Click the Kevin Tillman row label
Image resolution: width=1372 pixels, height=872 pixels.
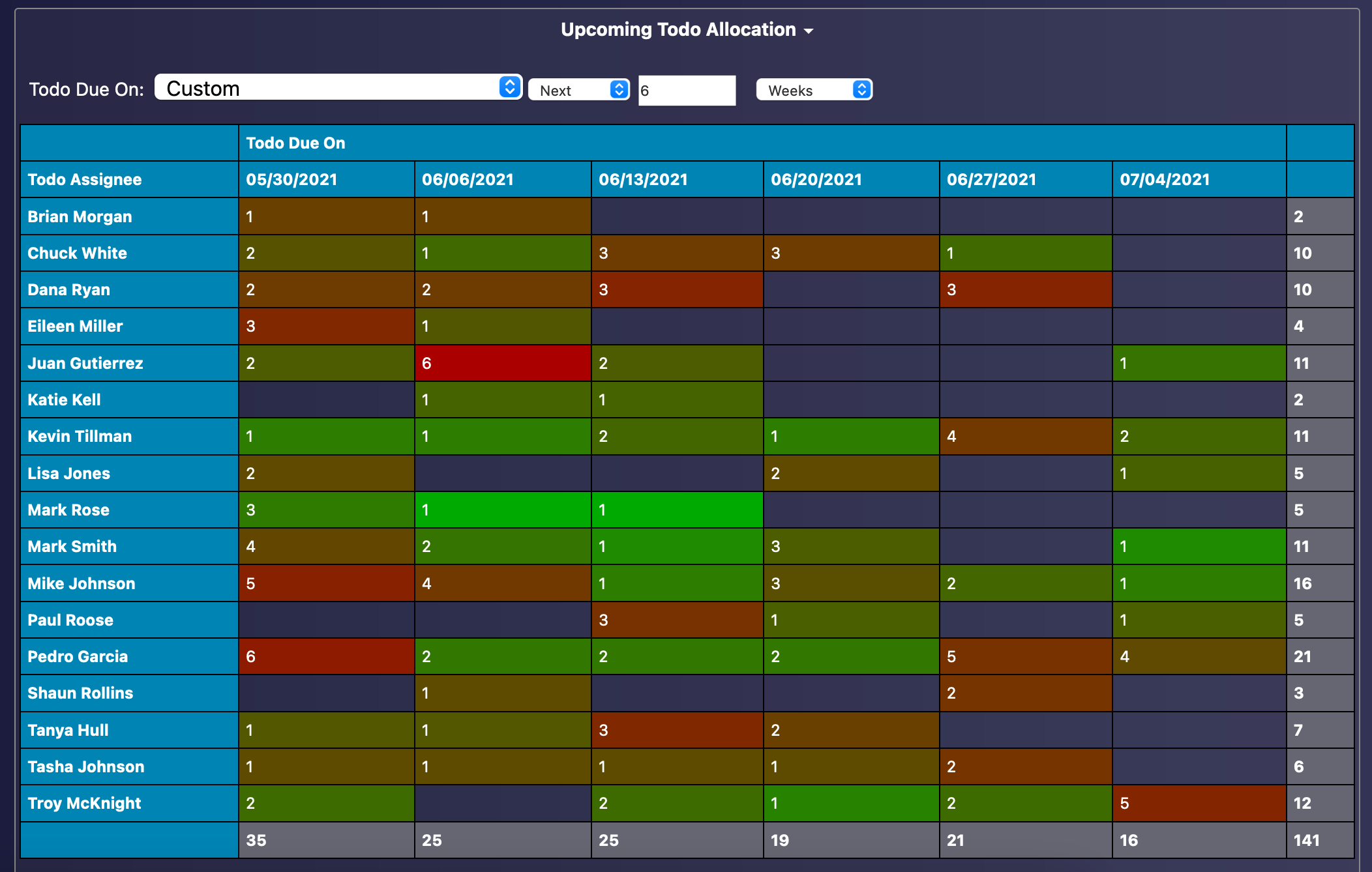129,436
